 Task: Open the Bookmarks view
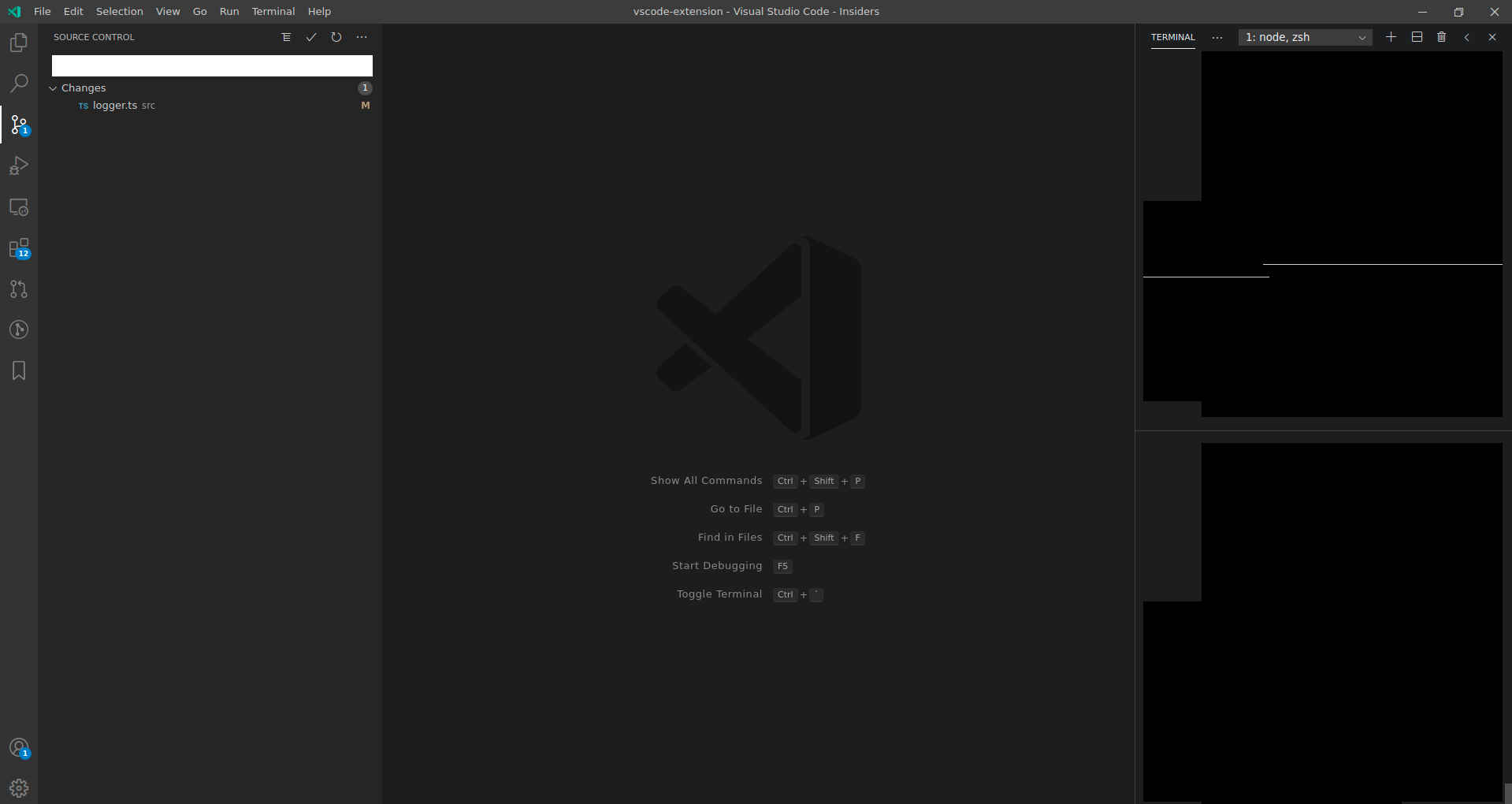(19, 370)
